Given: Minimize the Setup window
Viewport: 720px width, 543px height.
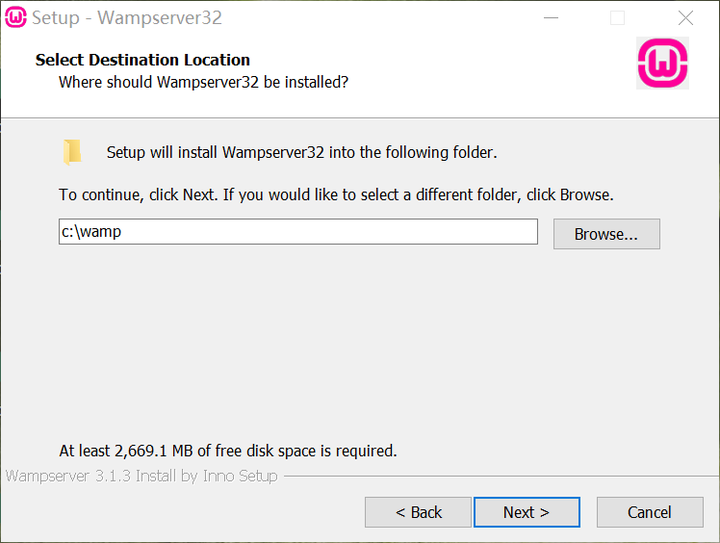Looking at the screenshot, I should click(551, 18).
